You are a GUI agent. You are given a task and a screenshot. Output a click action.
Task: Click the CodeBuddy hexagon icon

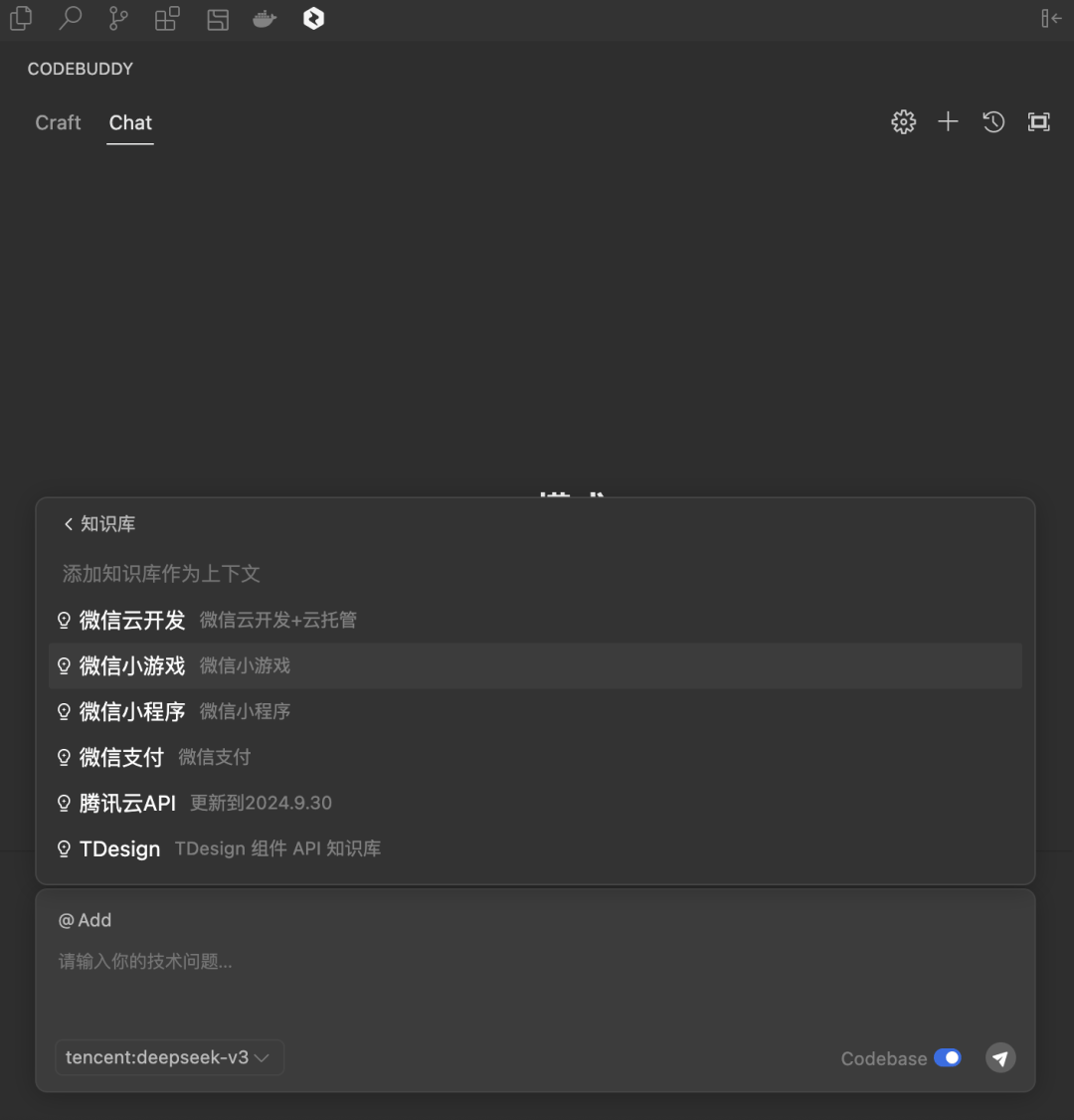[313, 18]
